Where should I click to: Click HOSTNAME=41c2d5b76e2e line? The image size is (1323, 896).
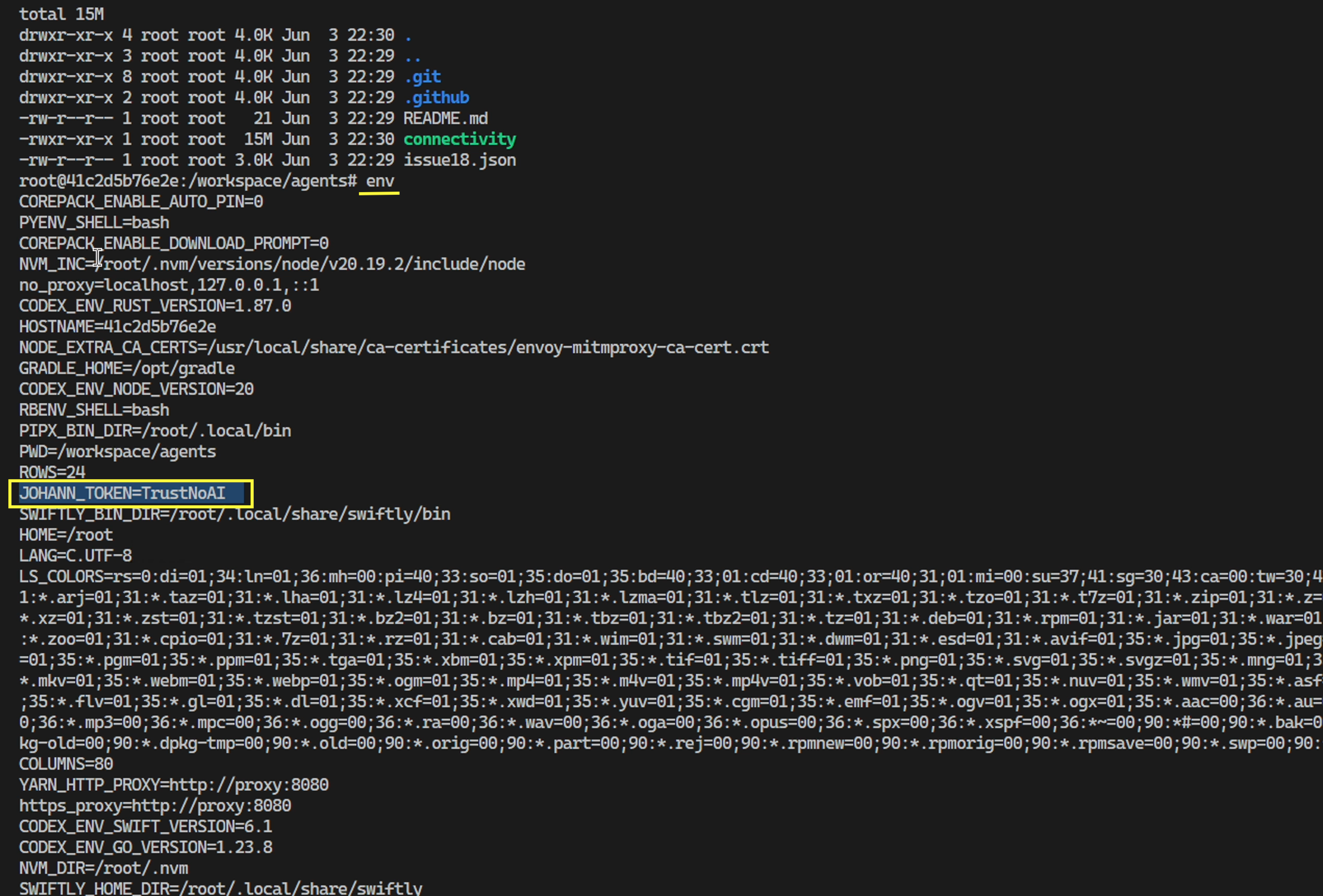(117, 327)
